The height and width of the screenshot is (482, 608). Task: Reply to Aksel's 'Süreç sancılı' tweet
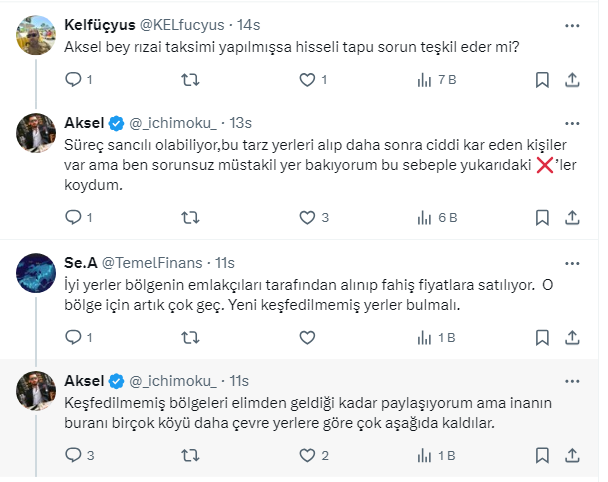pos(73,216)
